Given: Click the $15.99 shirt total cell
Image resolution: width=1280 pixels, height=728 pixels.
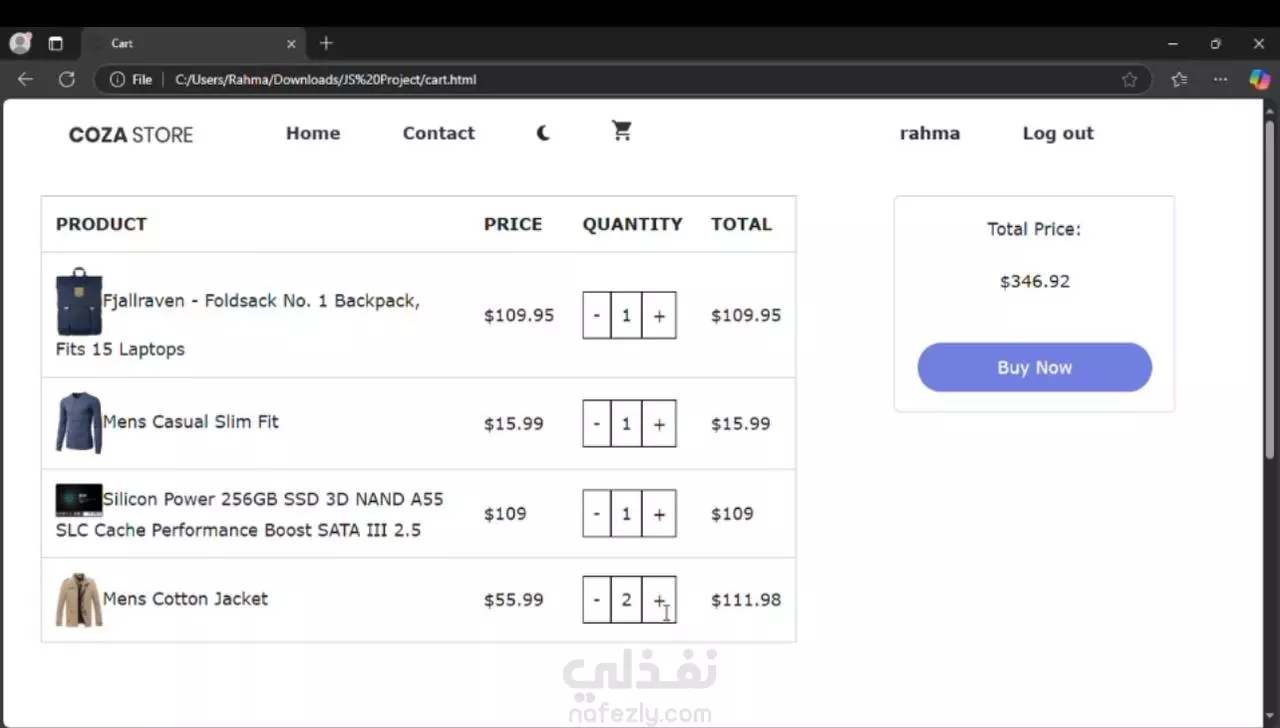Looking at the screenshot, I should click(x=741, y=423).
